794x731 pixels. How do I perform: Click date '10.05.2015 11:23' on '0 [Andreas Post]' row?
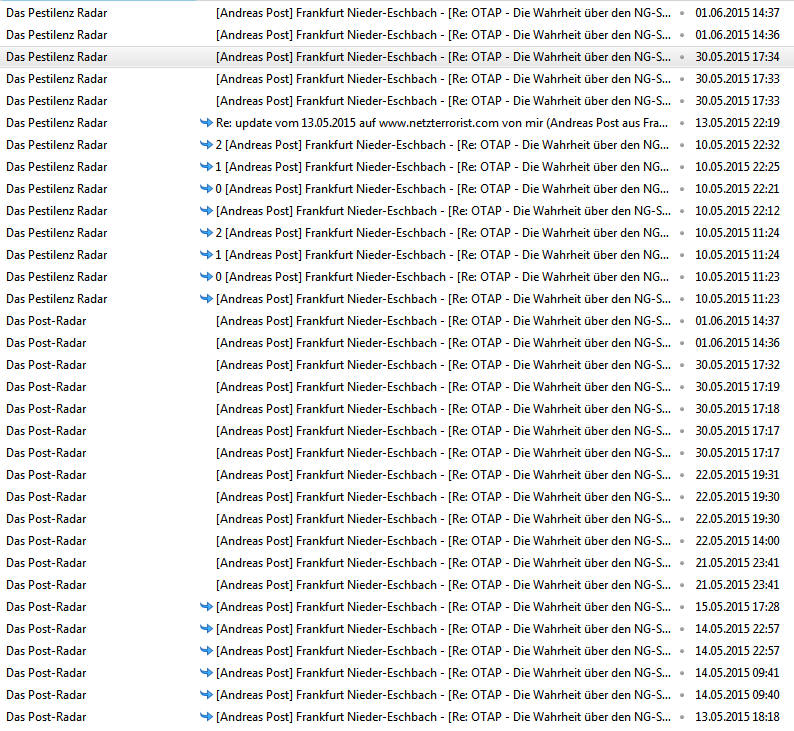point(737,277)
